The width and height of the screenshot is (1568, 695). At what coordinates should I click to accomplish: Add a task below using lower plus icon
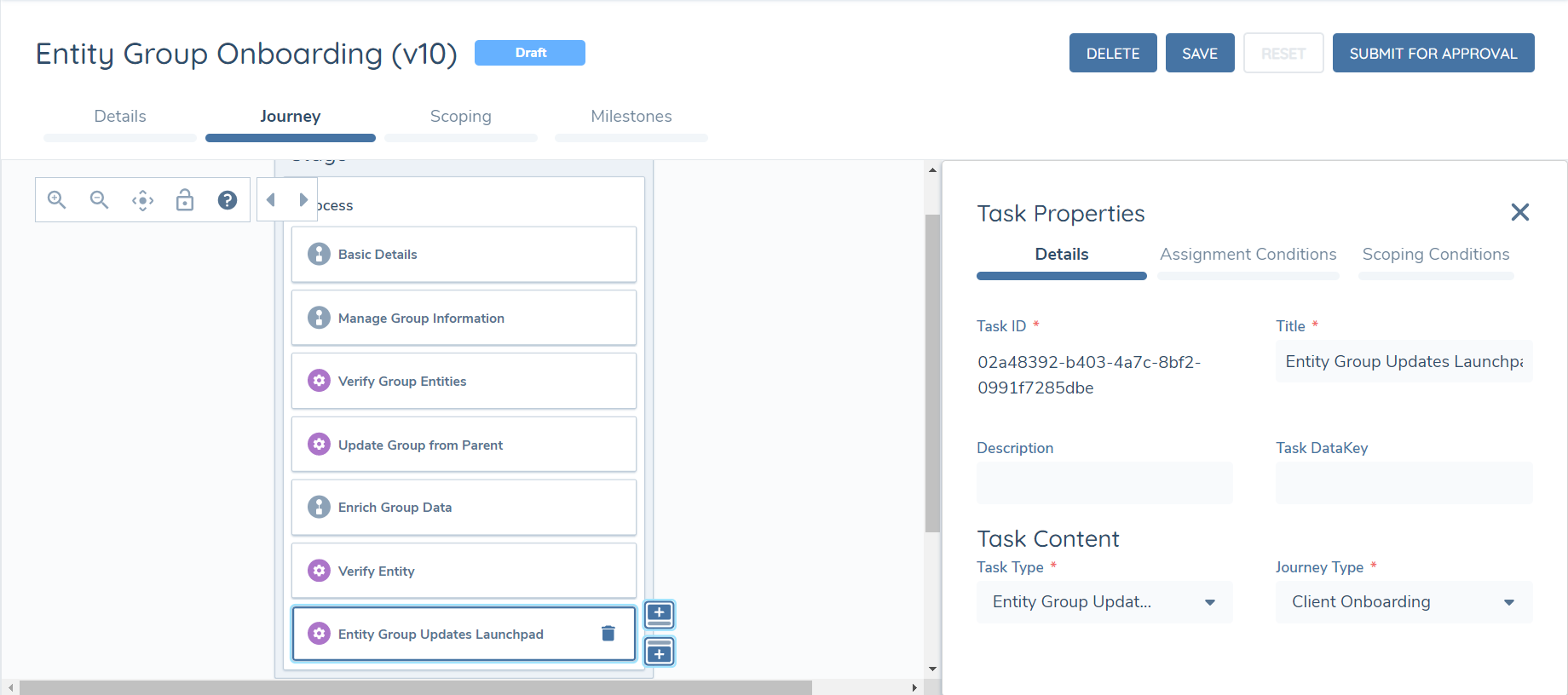click(660, 652)
